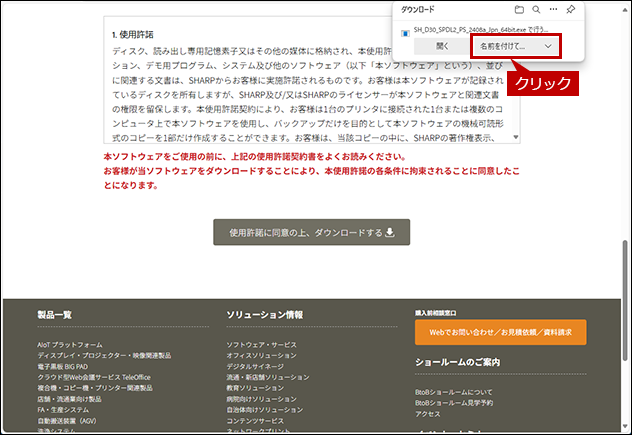This screenshot has width=632, height=435.
Task: Click the ショールームのご案内 heading
Action: (x=457, y=362)
